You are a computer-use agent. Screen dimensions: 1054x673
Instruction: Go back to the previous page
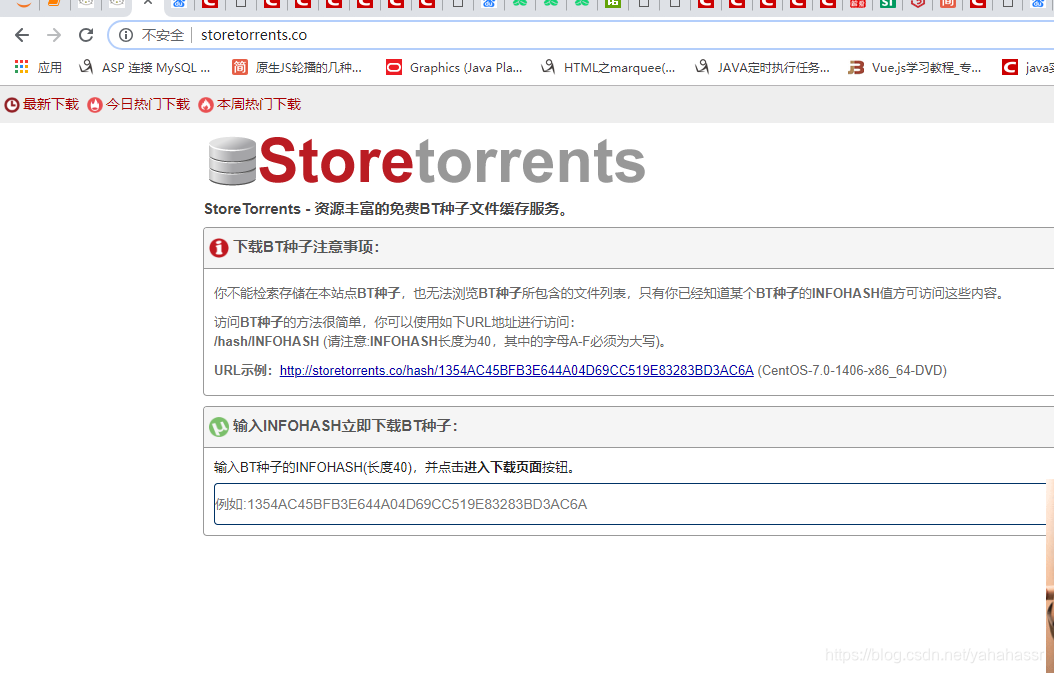tap(22, 35)
